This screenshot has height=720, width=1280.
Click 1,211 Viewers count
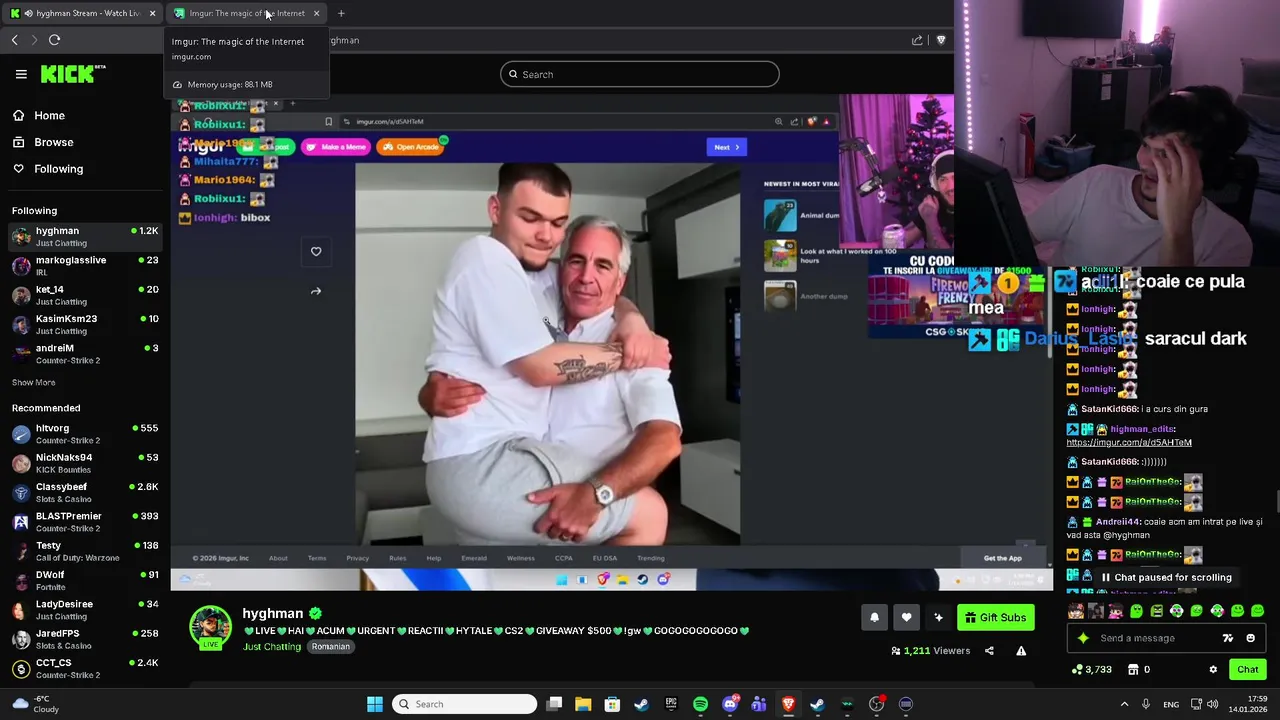tap(931, 651)
